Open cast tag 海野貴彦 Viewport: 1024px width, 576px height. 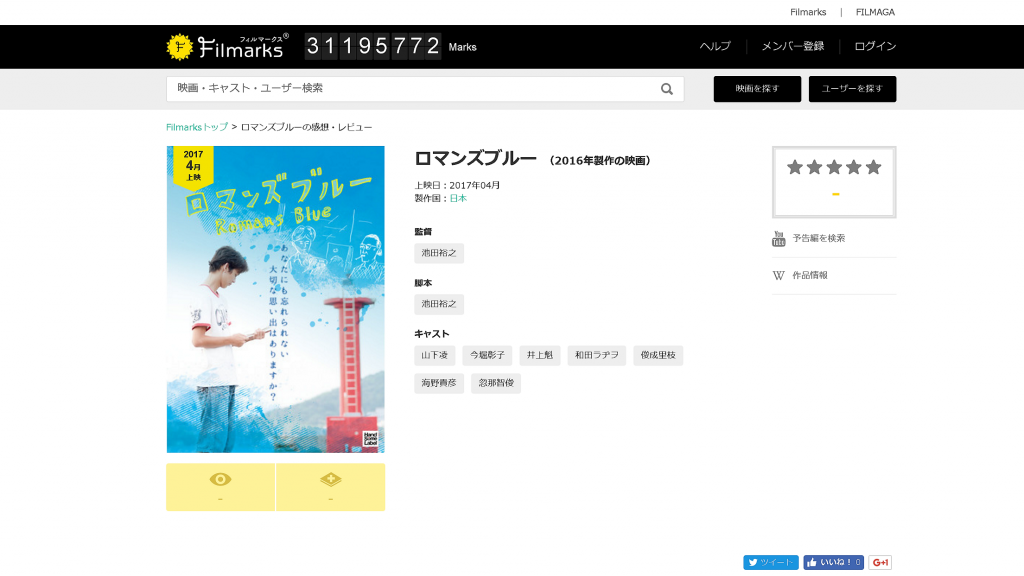pos(439,383)
